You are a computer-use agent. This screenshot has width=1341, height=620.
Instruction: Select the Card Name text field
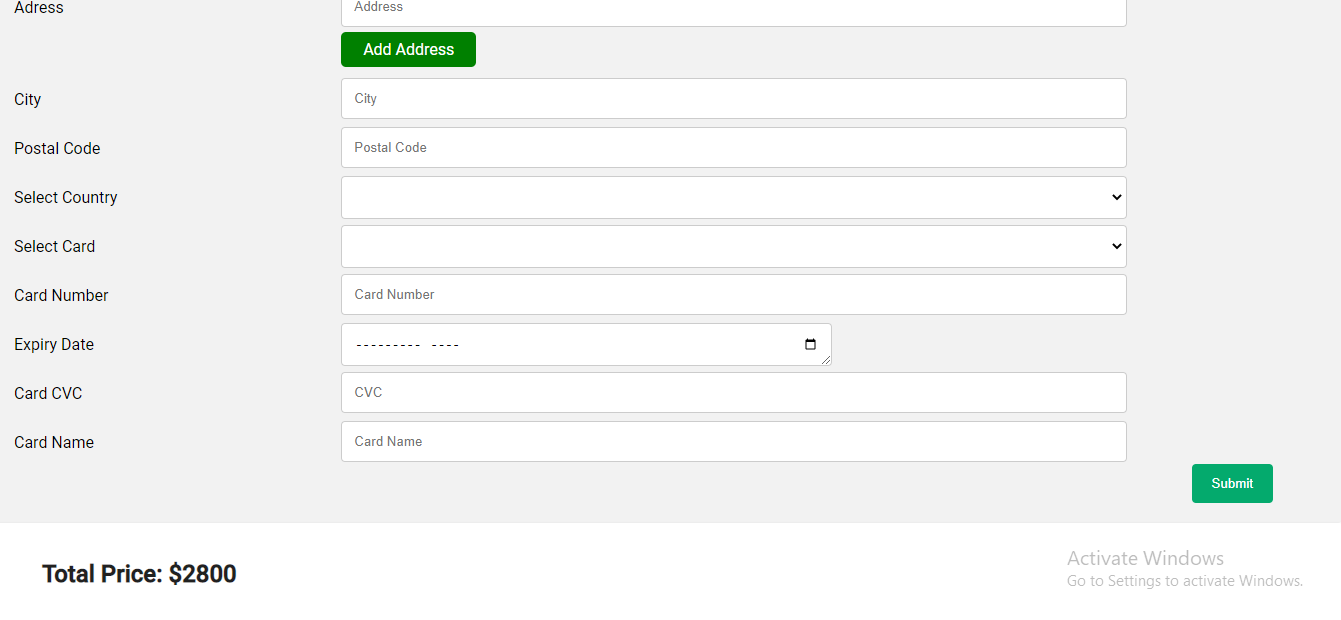734,441
